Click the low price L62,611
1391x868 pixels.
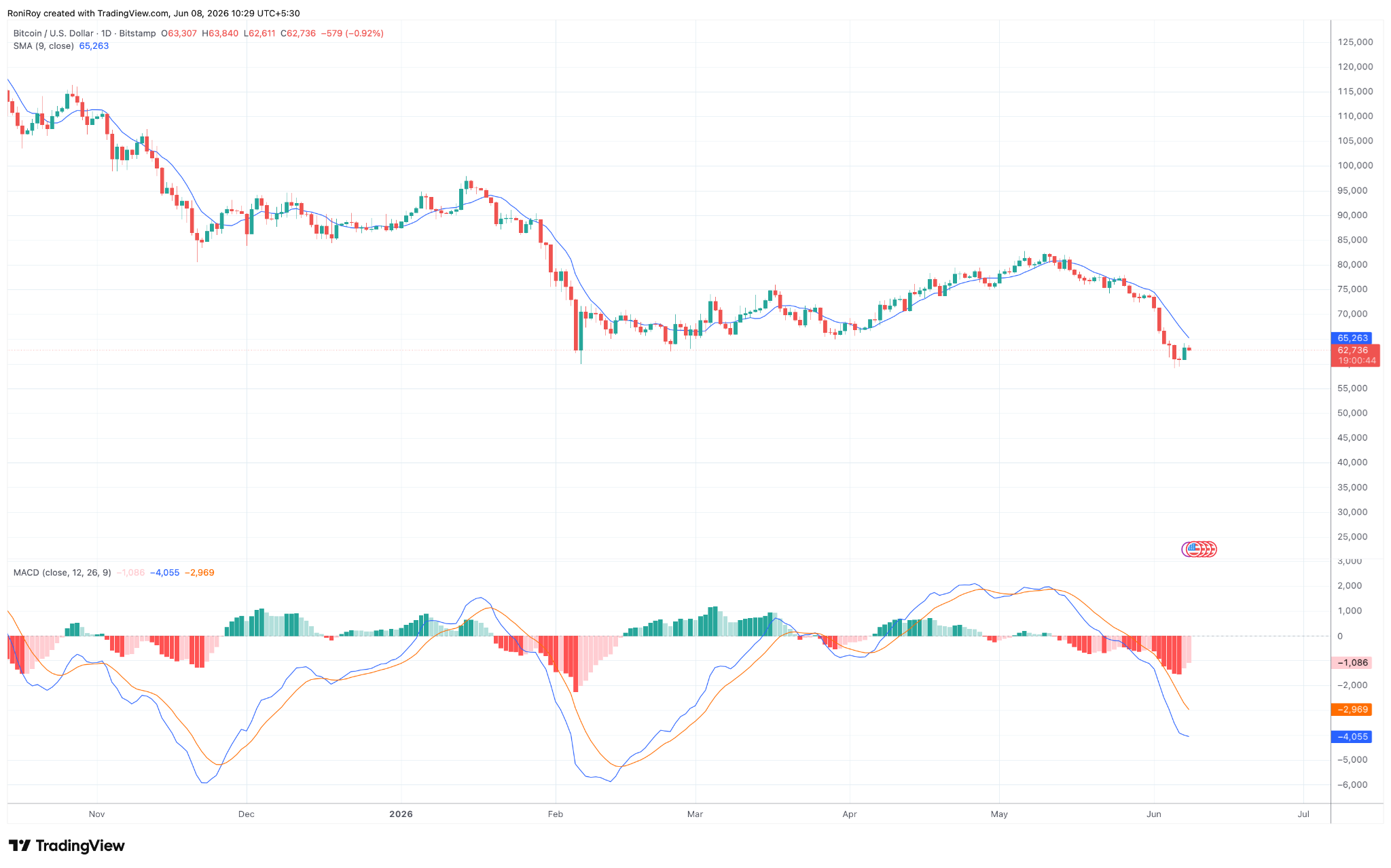point(259,33)
